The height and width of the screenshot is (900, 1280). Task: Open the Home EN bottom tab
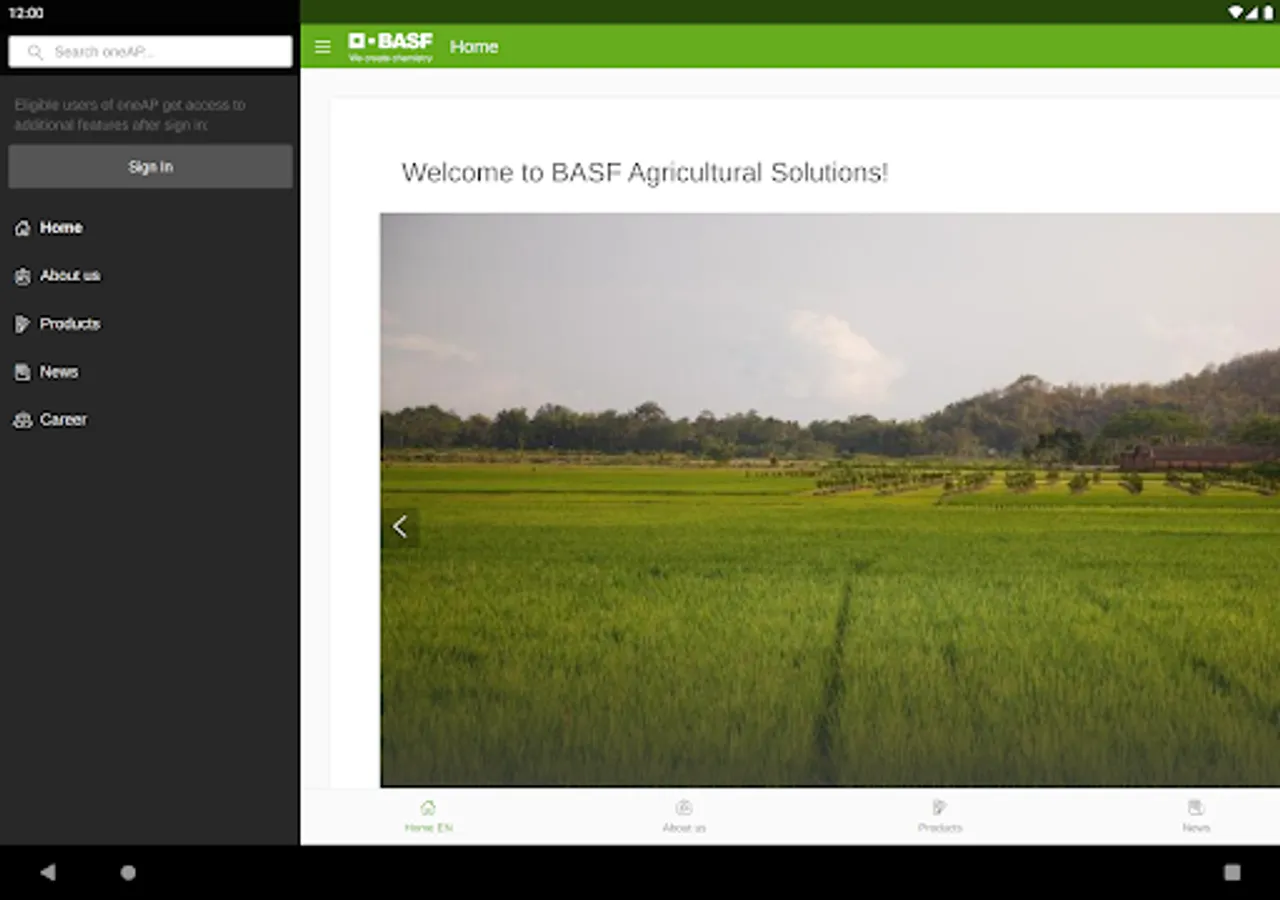click(x=428, y=816)
